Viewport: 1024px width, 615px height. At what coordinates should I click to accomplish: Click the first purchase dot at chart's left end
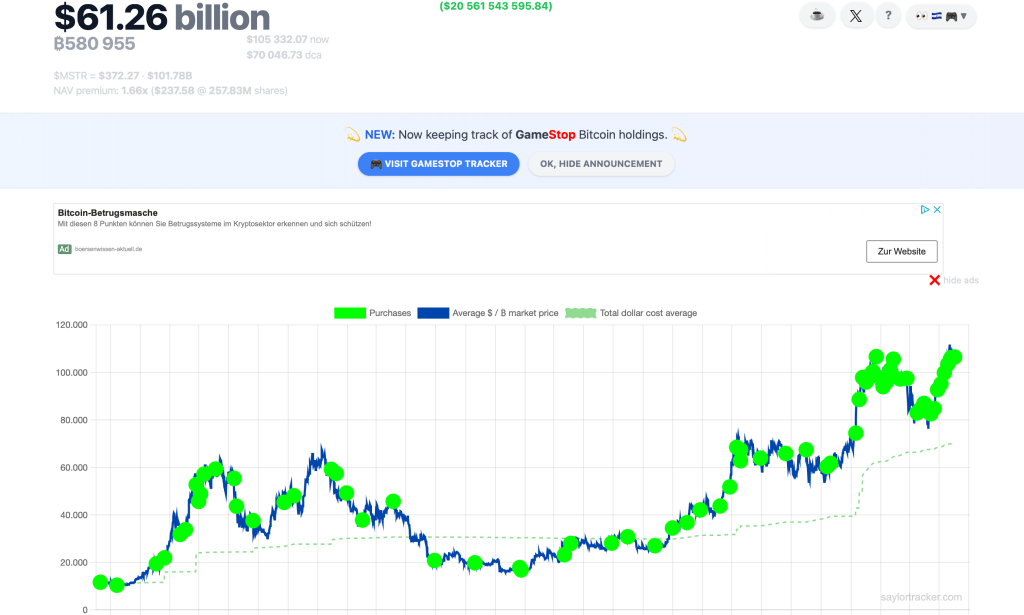coord(100,582)
